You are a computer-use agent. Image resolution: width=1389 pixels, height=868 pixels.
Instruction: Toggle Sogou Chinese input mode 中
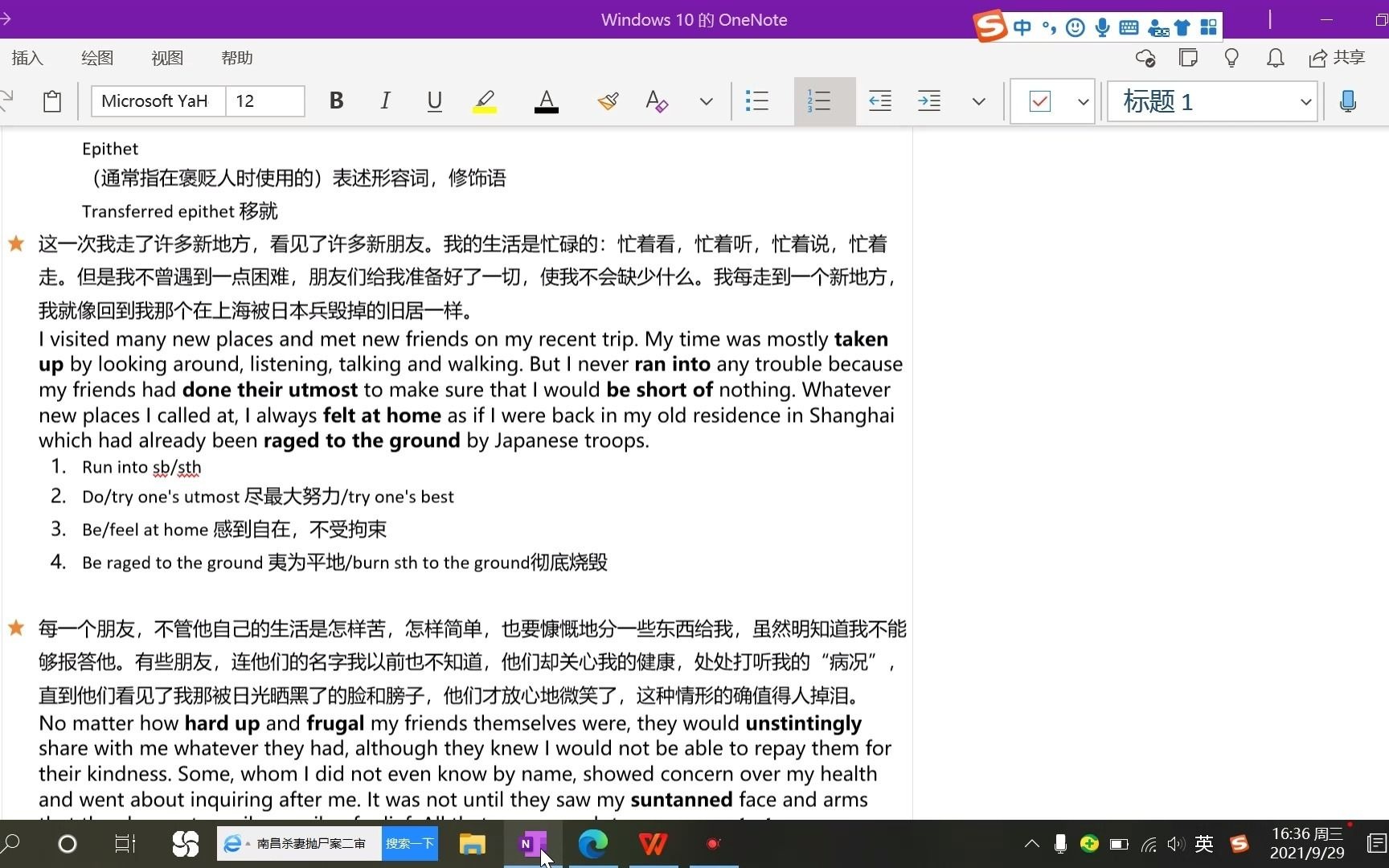pyautogui.click(x=1022, y=28)
